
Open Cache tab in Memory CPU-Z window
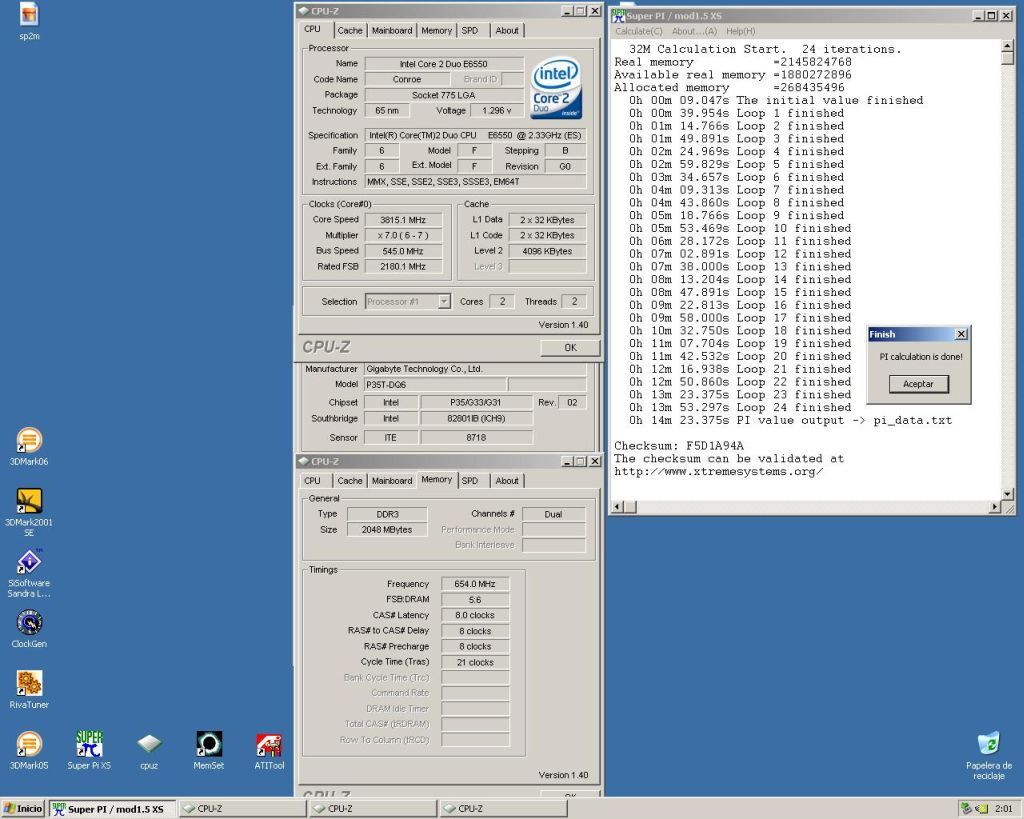(349, 481)
